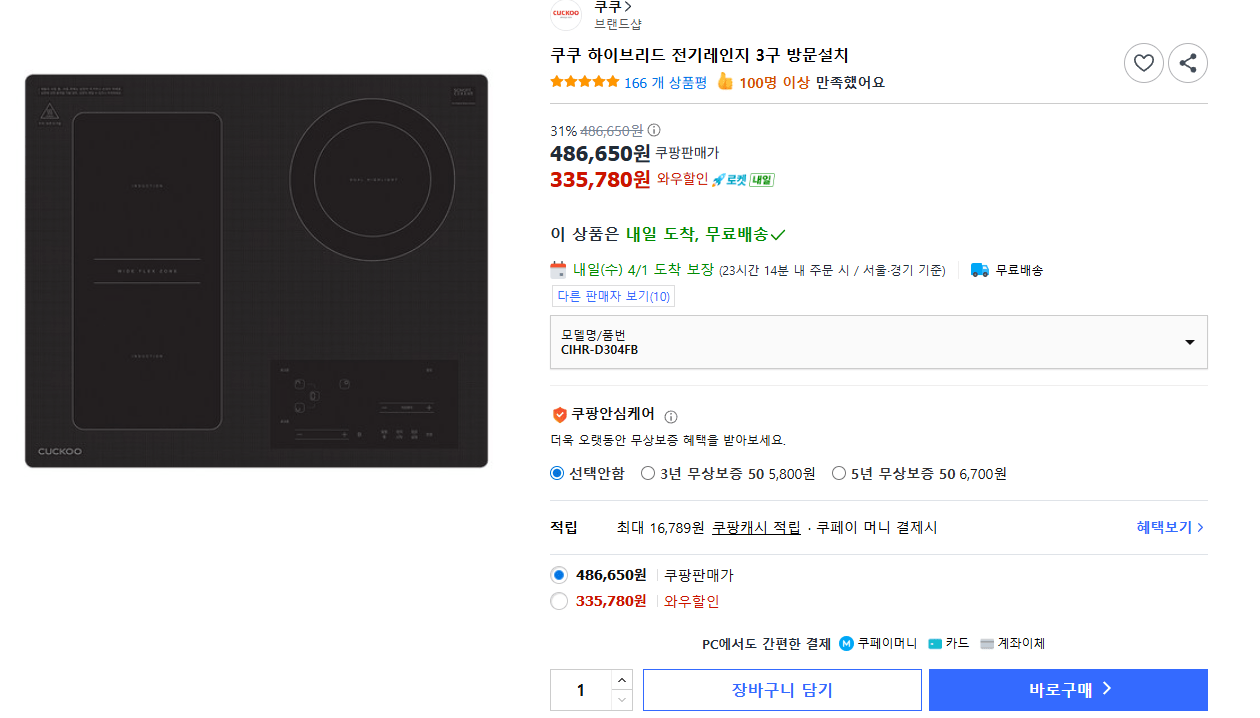Open the CUCKOO brand logo
Image resolution: width=1260 pixels, height=718 pixels.
565,15
